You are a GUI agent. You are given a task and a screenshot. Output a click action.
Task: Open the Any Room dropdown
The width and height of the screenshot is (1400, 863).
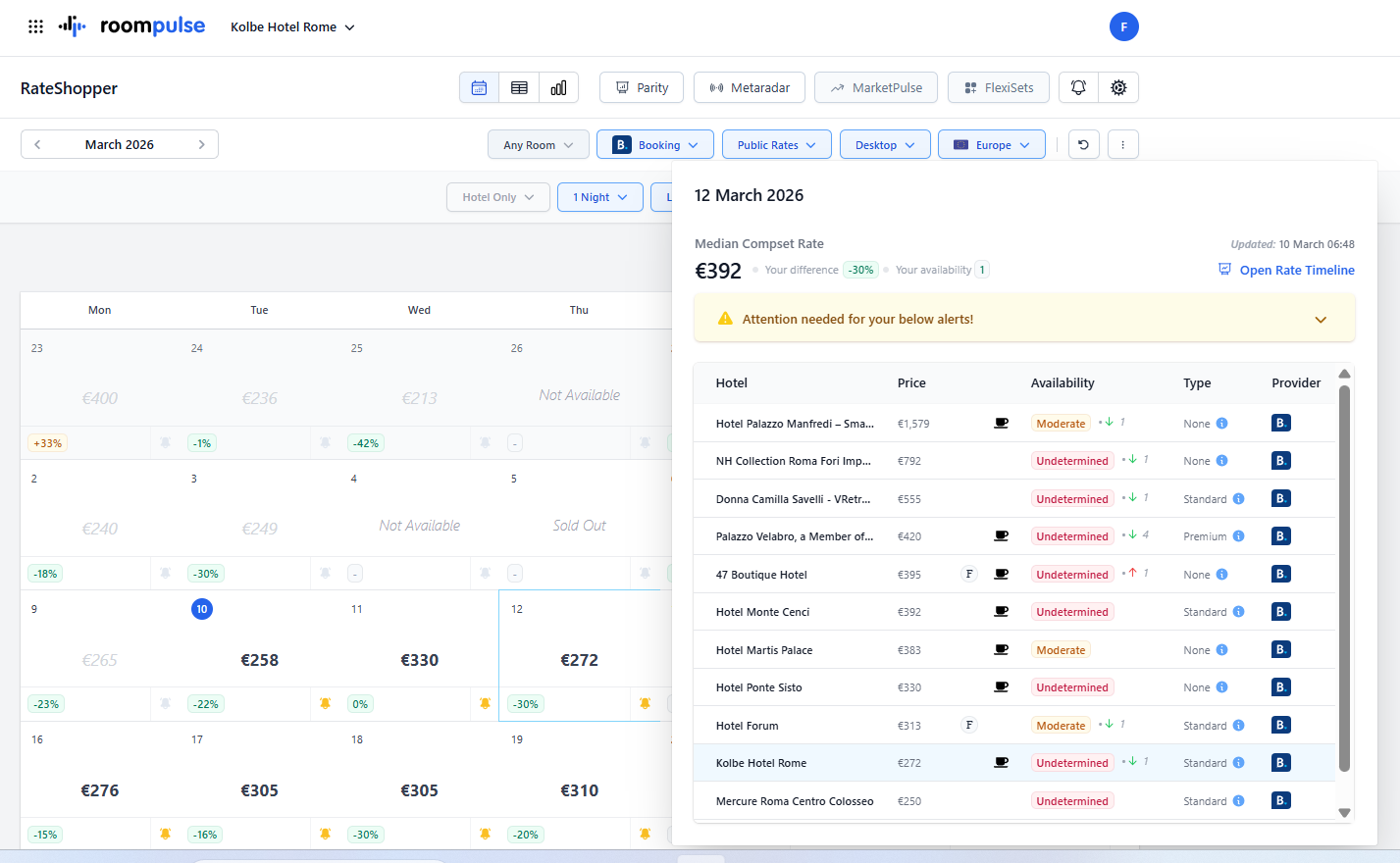coord(538,144)
